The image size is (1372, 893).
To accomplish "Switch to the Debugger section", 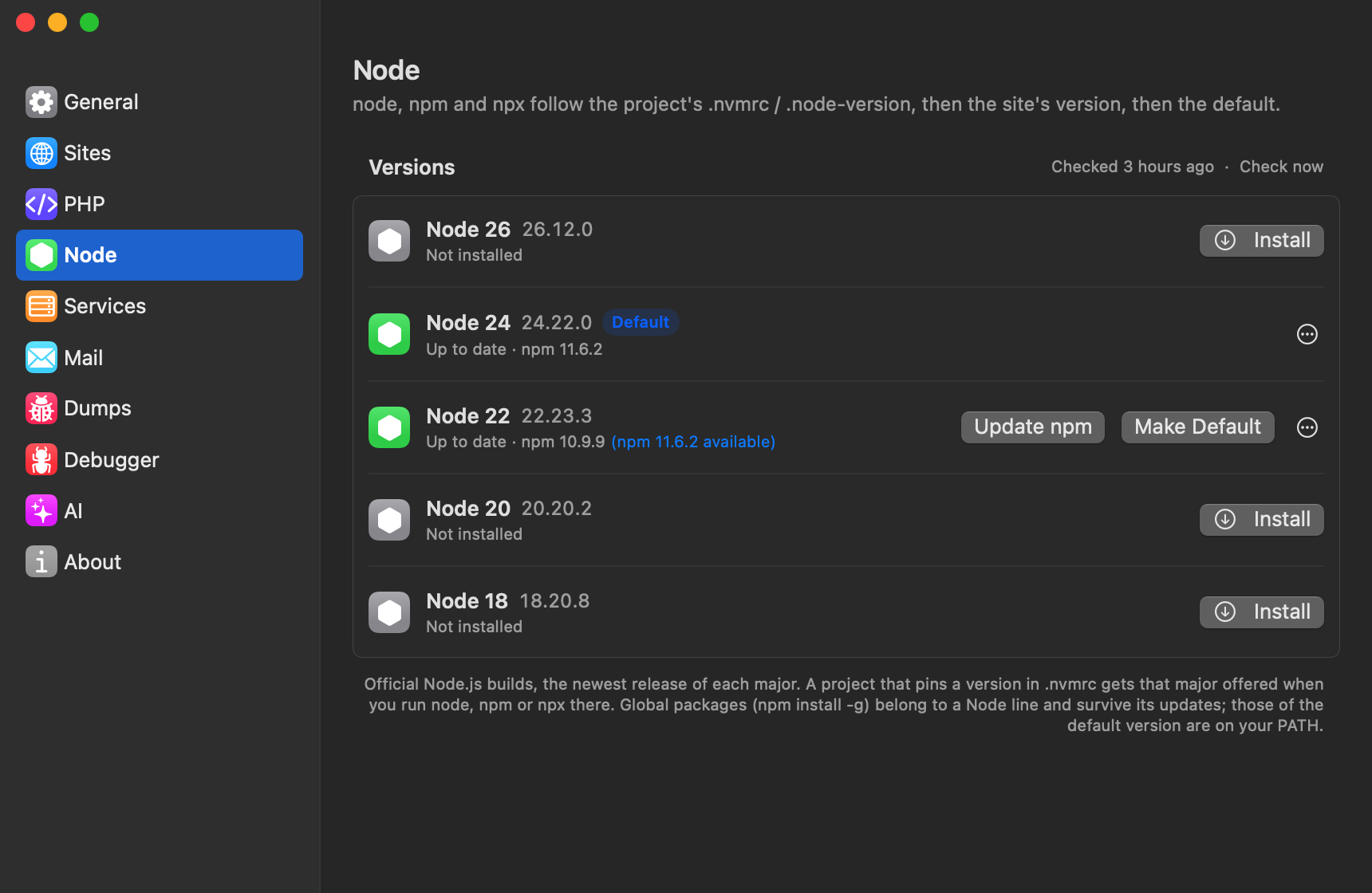I will click(x=160, y=459).
